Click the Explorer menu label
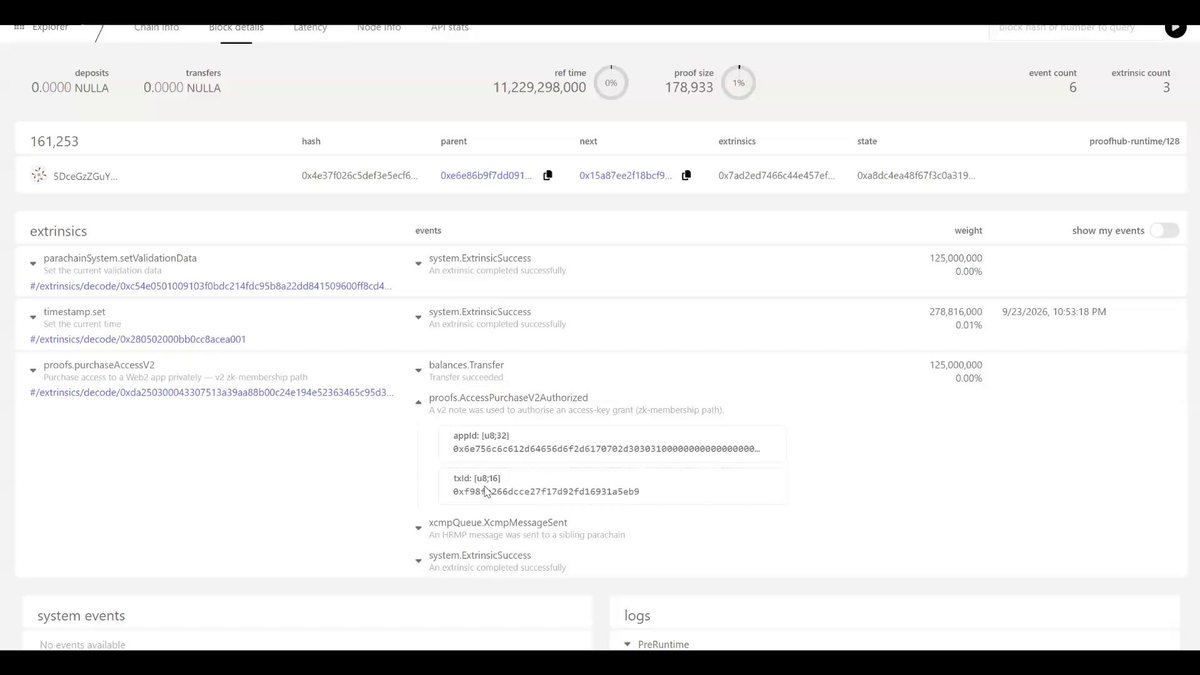Screen dimensions: 1200x675 [x=50, y=28]
